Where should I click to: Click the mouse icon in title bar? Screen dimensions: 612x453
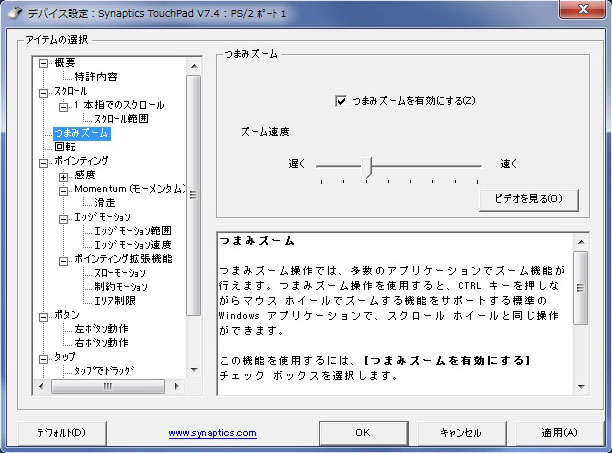click(15, 13)
